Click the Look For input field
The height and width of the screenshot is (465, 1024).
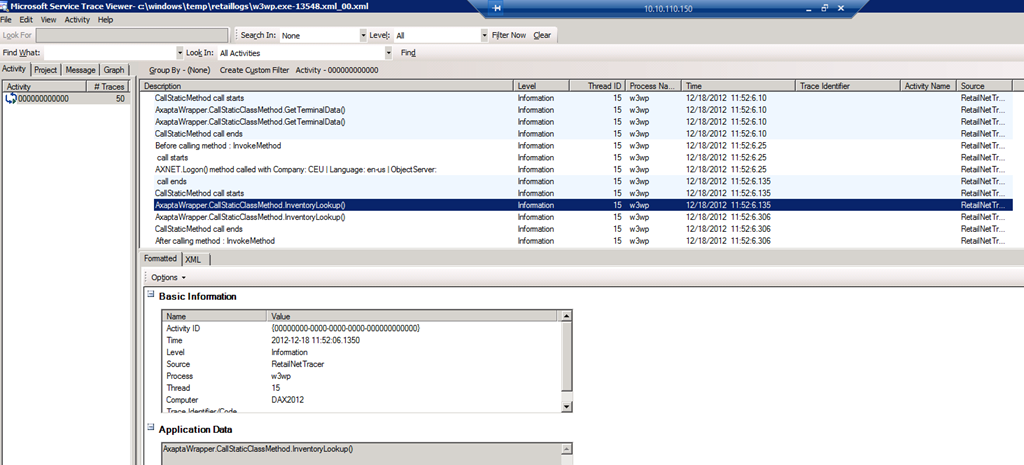133,35
